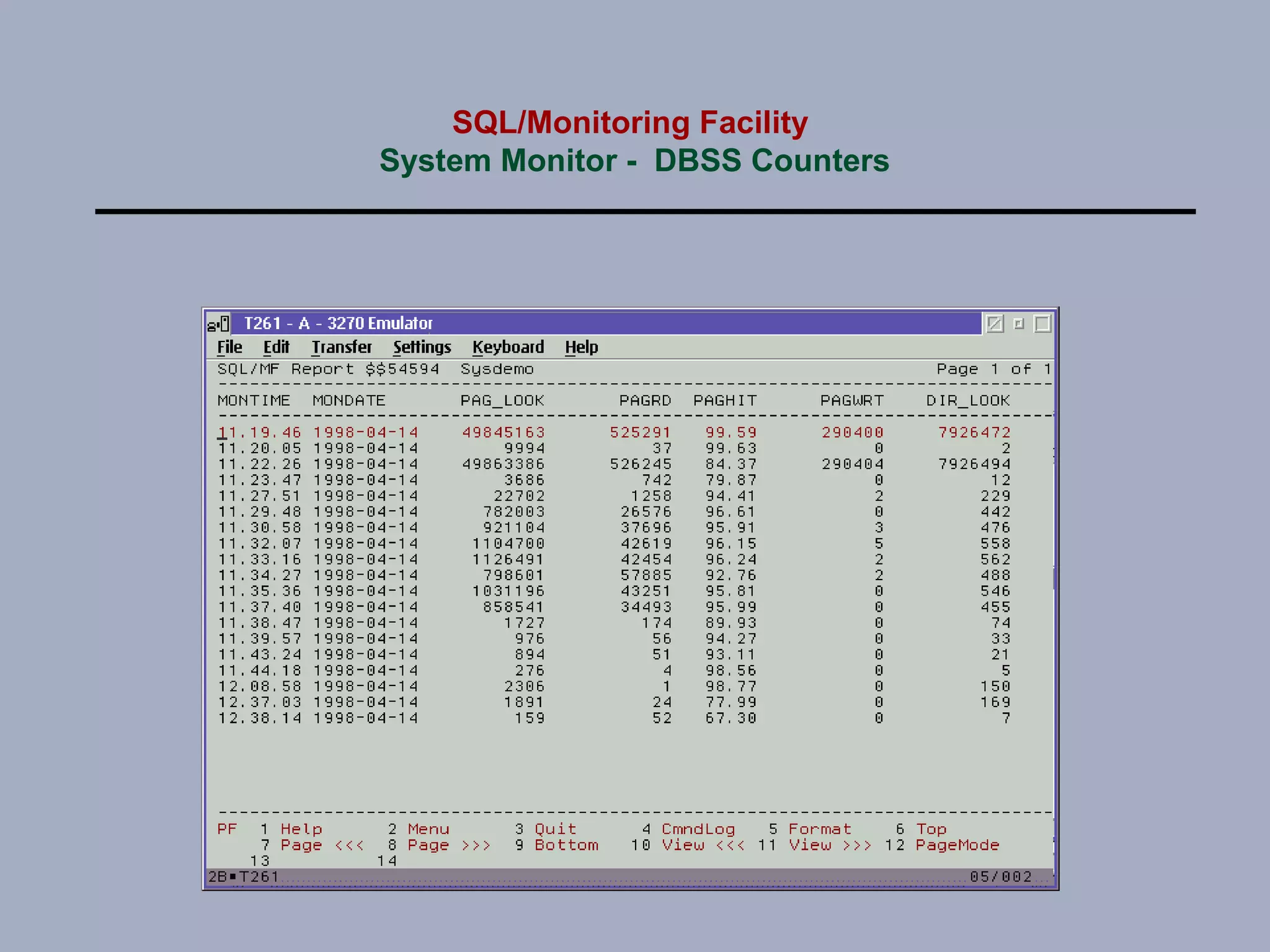Click the PAGWRT column header

click(x=852, y=401)
